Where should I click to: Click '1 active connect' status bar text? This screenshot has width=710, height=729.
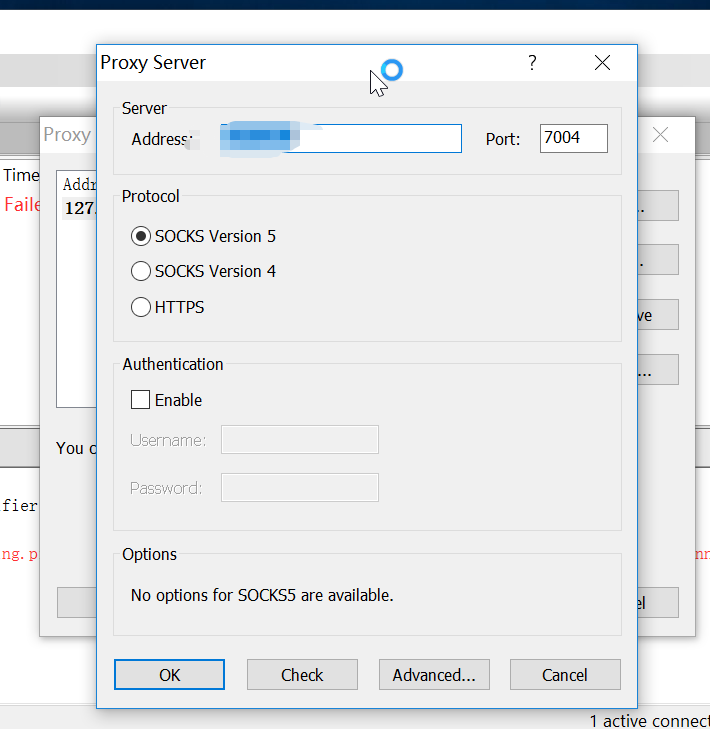tap(649, 721)
